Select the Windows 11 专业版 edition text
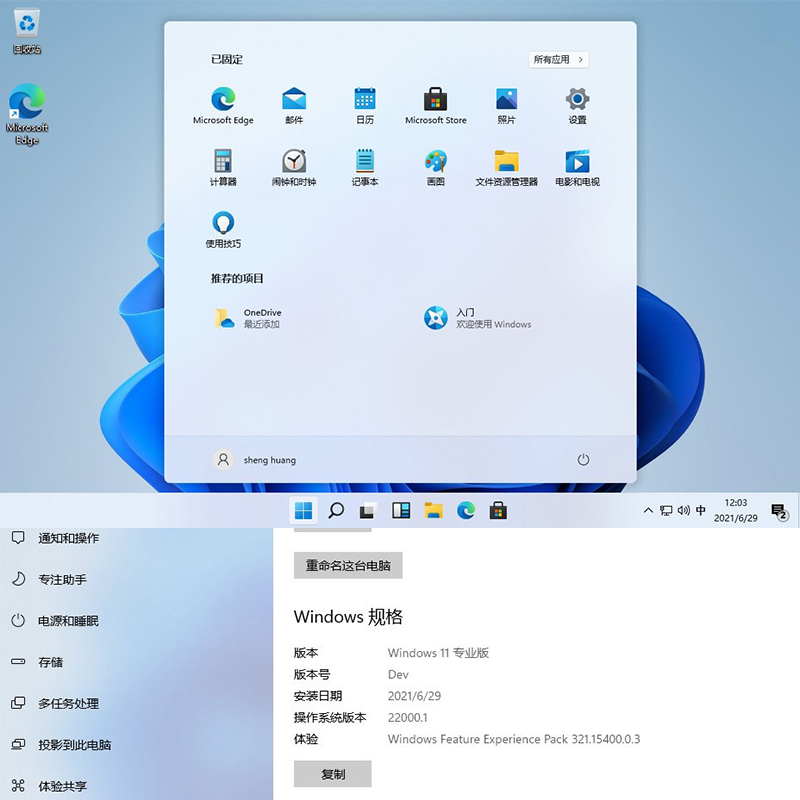The width and height of the screenshot is (800, 800). (x=438, y=653)
